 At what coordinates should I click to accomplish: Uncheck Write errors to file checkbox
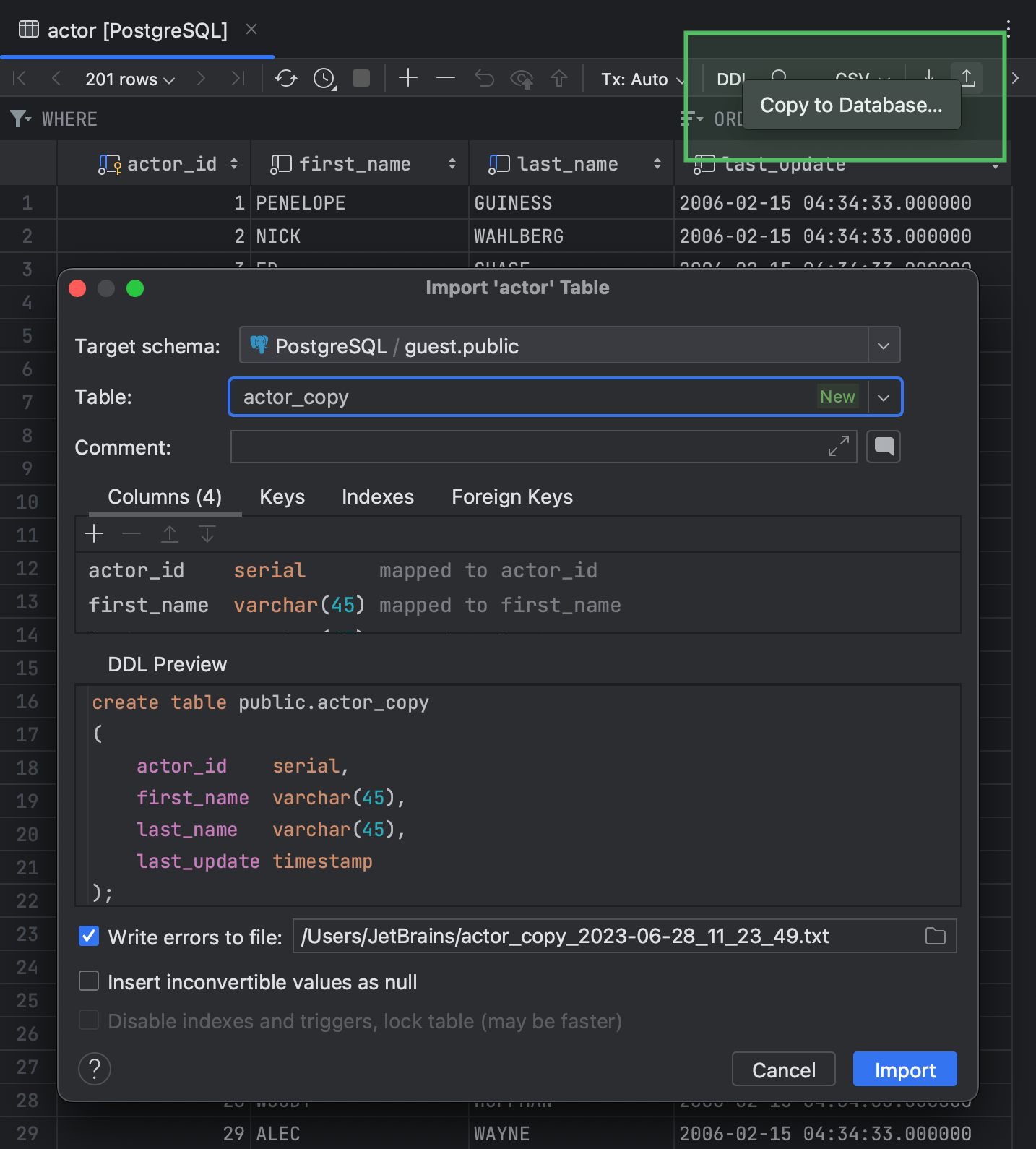tap(89, 937)
